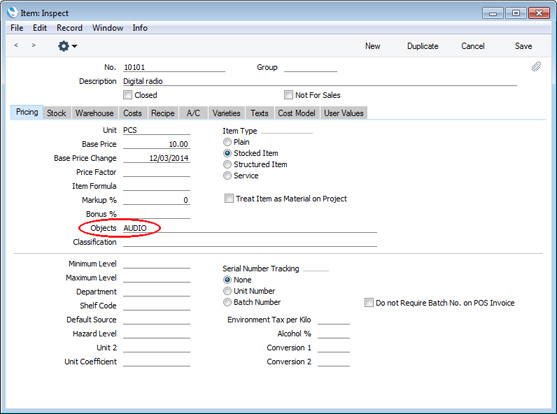Click the New button
This screenshot has width=557, height=414.
(373, 46)
